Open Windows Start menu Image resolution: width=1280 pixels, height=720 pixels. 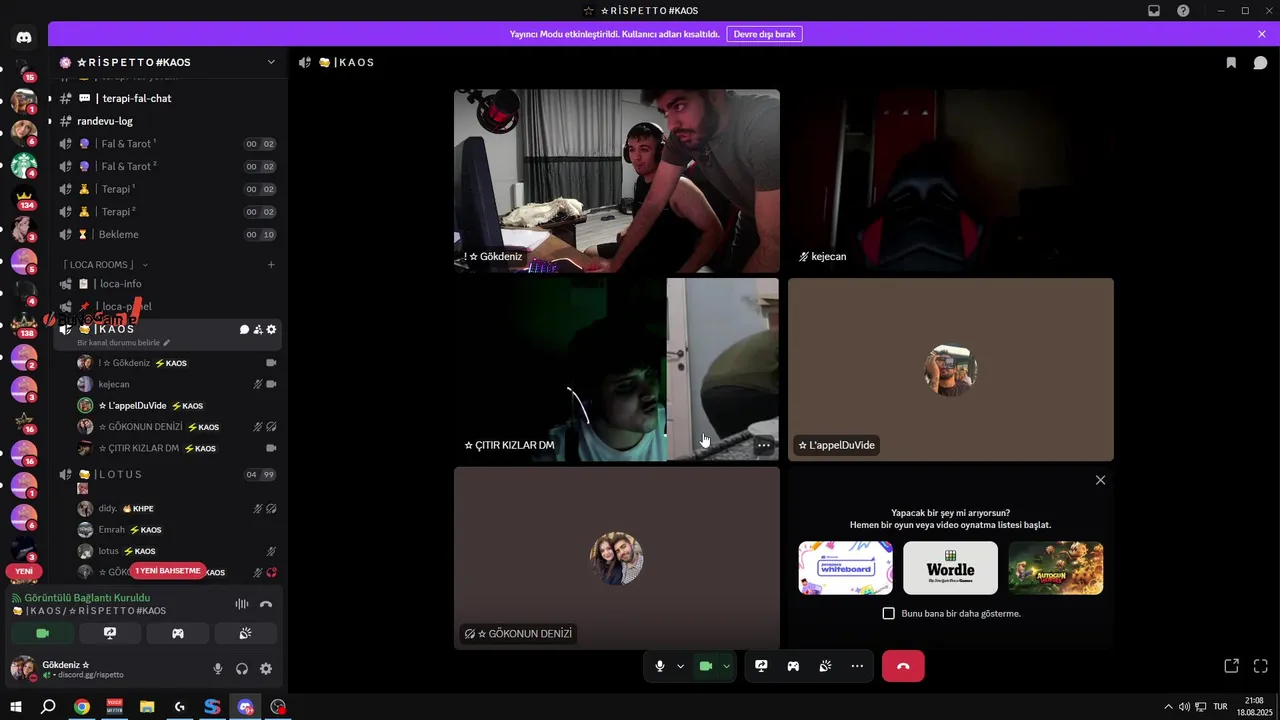click(x=15, y=707)
